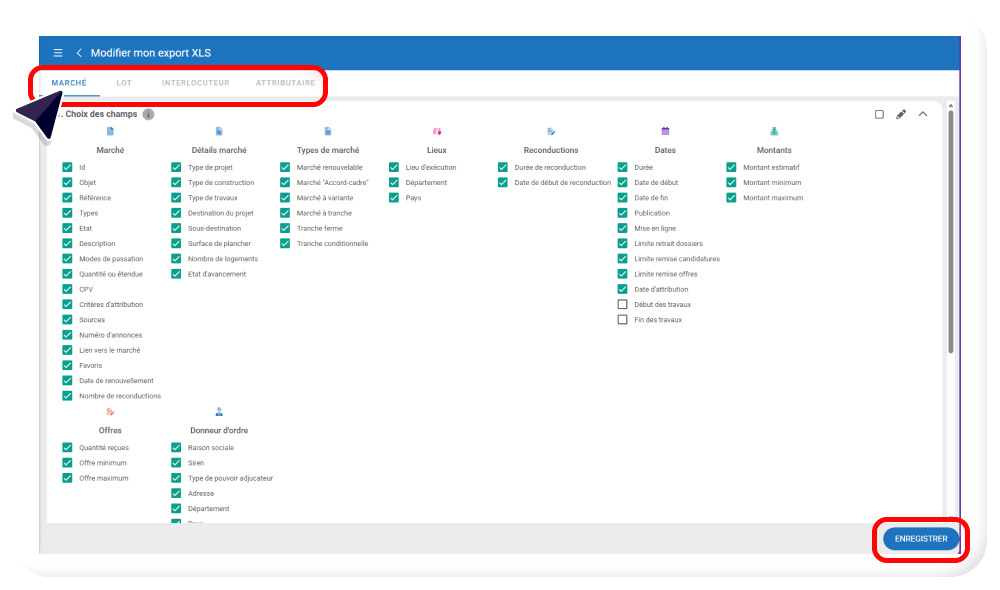Screen dimensions: 1000x590
Task: Toggle the select-all checkbox in panel header
Action: 879,114
